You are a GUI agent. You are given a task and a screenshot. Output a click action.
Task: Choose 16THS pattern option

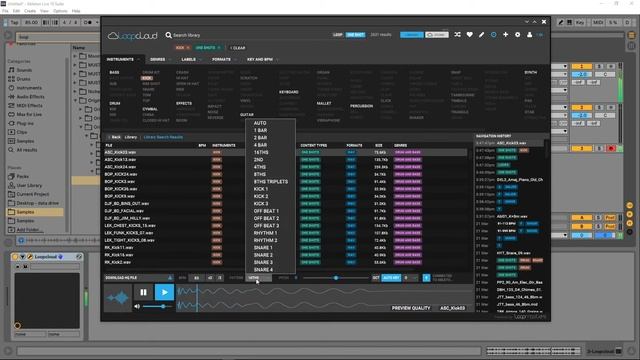coord(261,152)
